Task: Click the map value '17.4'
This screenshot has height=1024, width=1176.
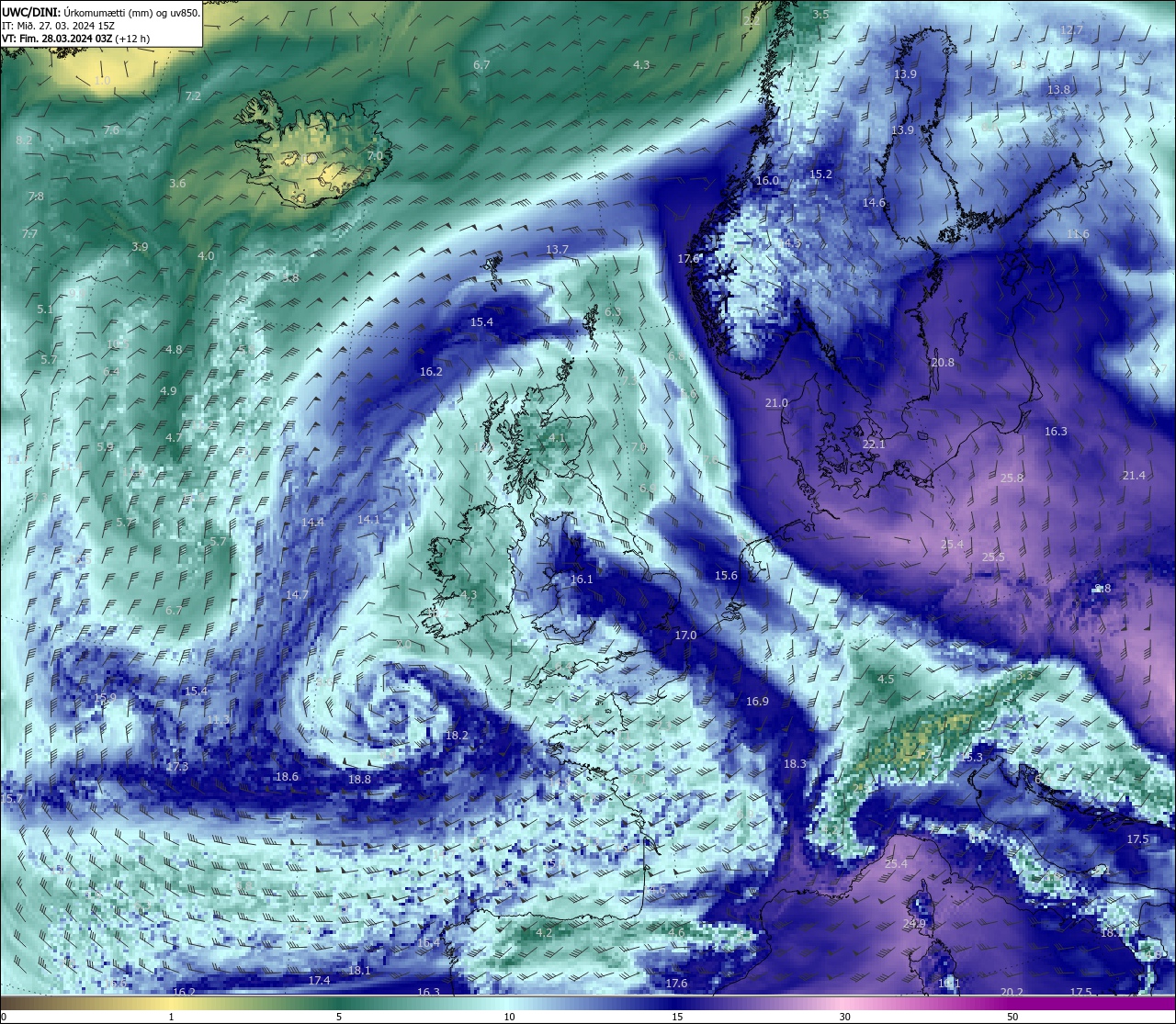Action: click(x=319, y=980)
